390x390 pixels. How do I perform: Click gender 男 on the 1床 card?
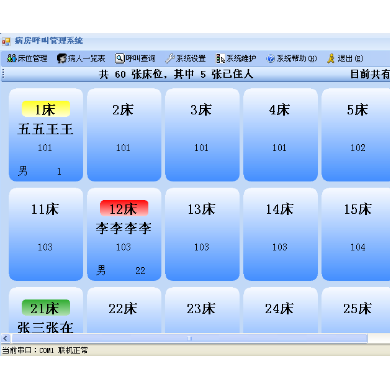pyautogui.click(x=23, y=171)
